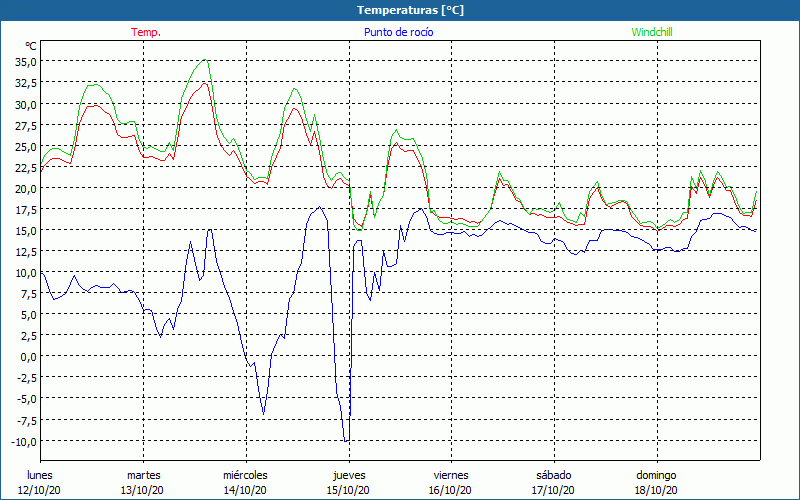
Task: Click the 32,5 y-axis value
Action: click(25, 83)
